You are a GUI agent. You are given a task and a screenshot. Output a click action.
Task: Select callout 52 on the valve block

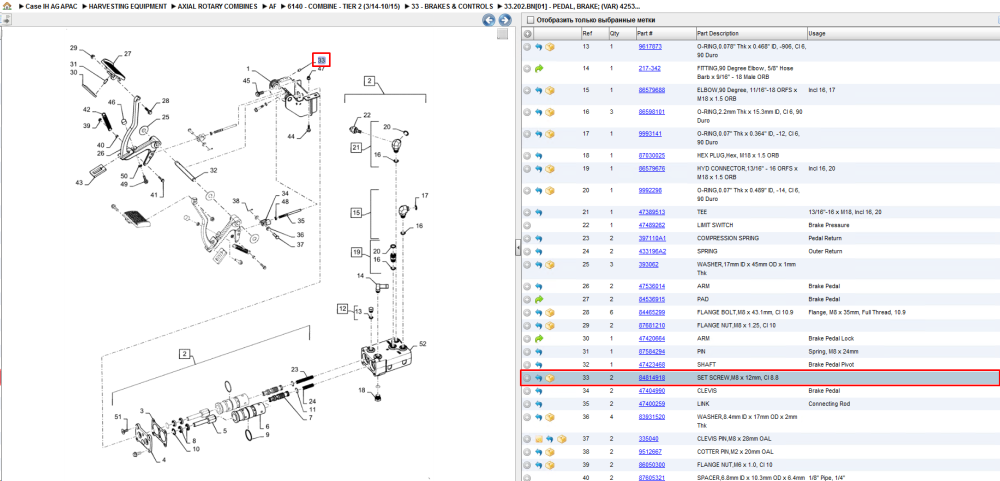pyautogui.click(x=421, y=344)
